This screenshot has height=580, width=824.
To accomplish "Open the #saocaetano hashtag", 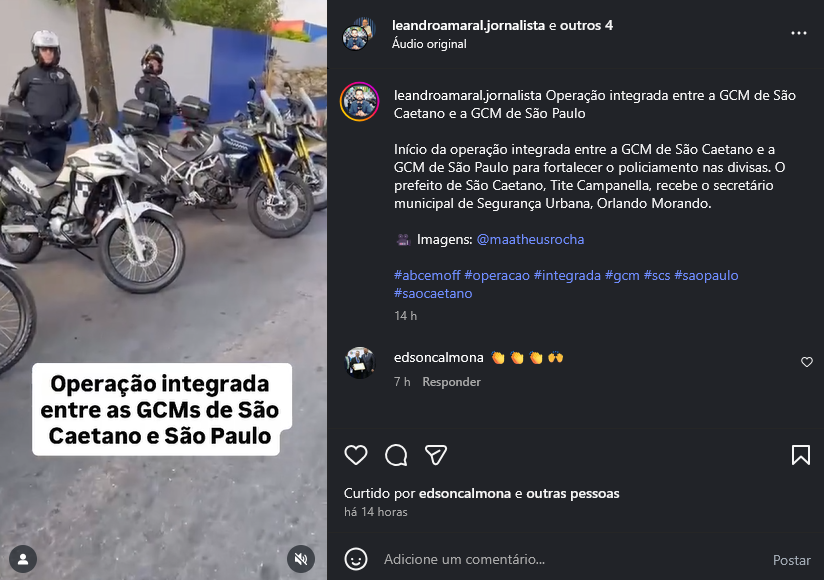I will coord(433,293).
